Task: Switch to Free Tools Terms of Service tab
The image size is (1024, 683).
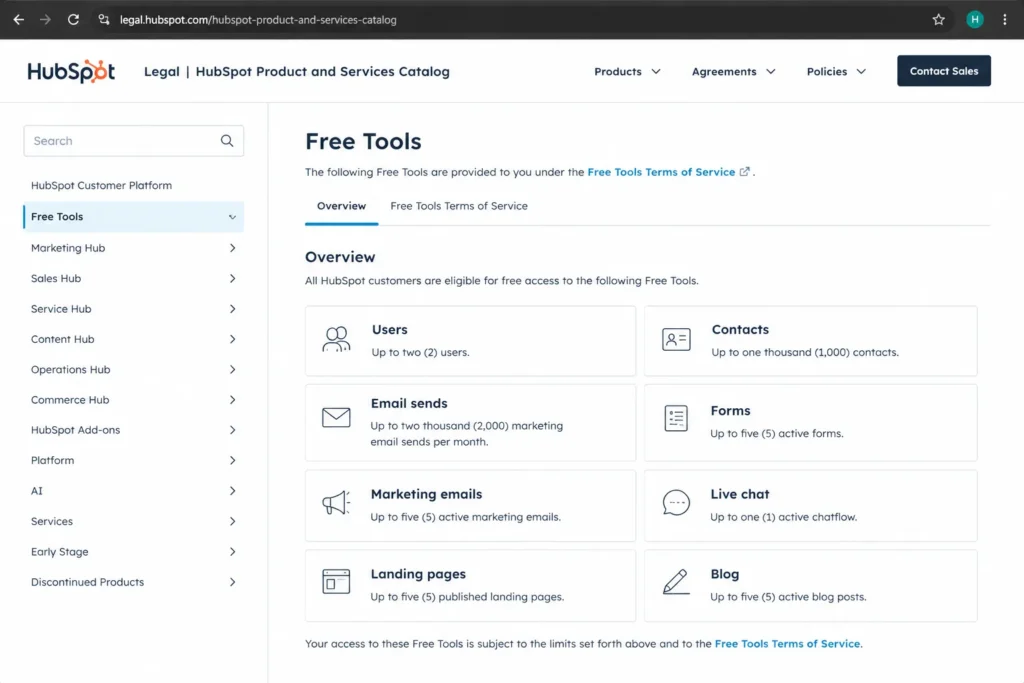Action: [x=459, y=206]
